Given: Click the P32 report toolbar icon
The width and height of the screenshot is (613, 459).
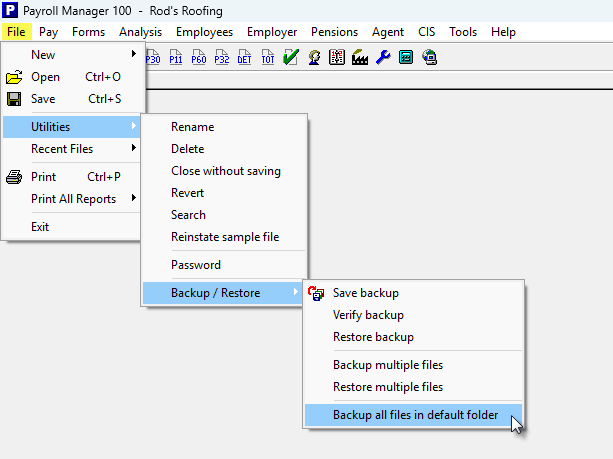Looking at the screenshot, I should coord(222,57).
